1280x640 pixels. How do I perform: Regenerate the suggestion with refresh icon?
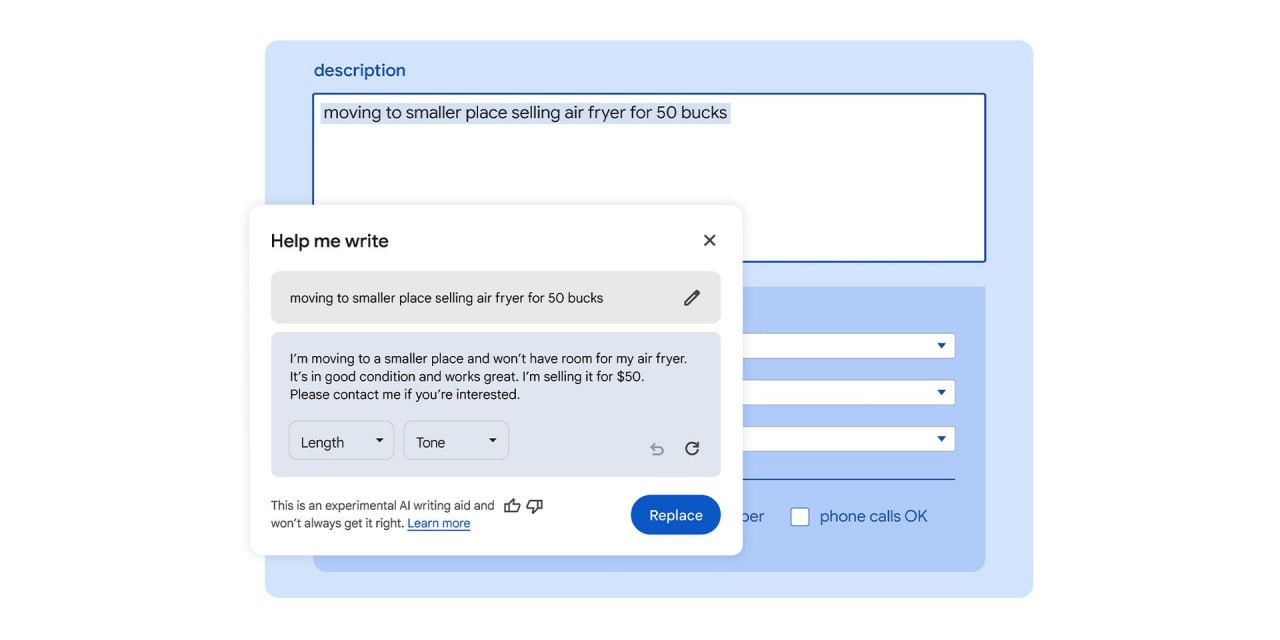(x=692, y=449)
